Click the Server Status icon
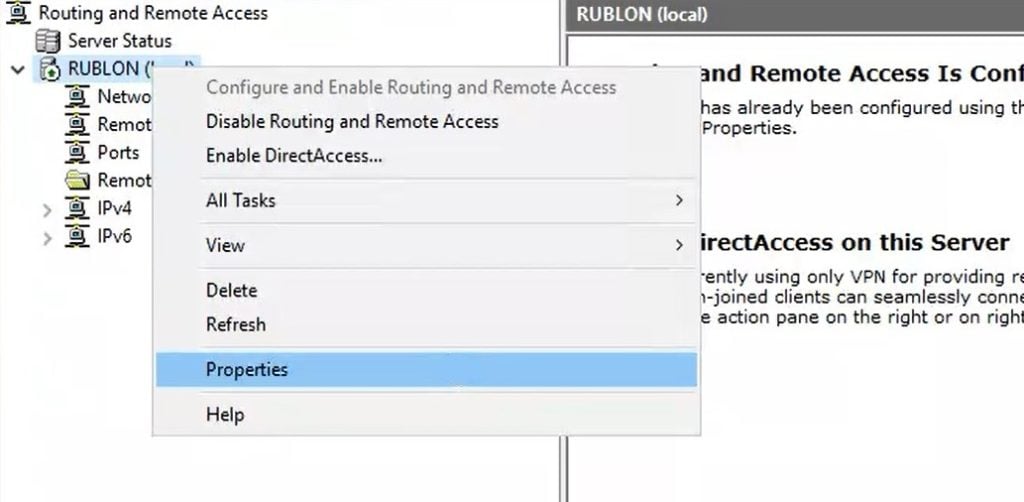 pyautogui.click(x=47, y=41)
